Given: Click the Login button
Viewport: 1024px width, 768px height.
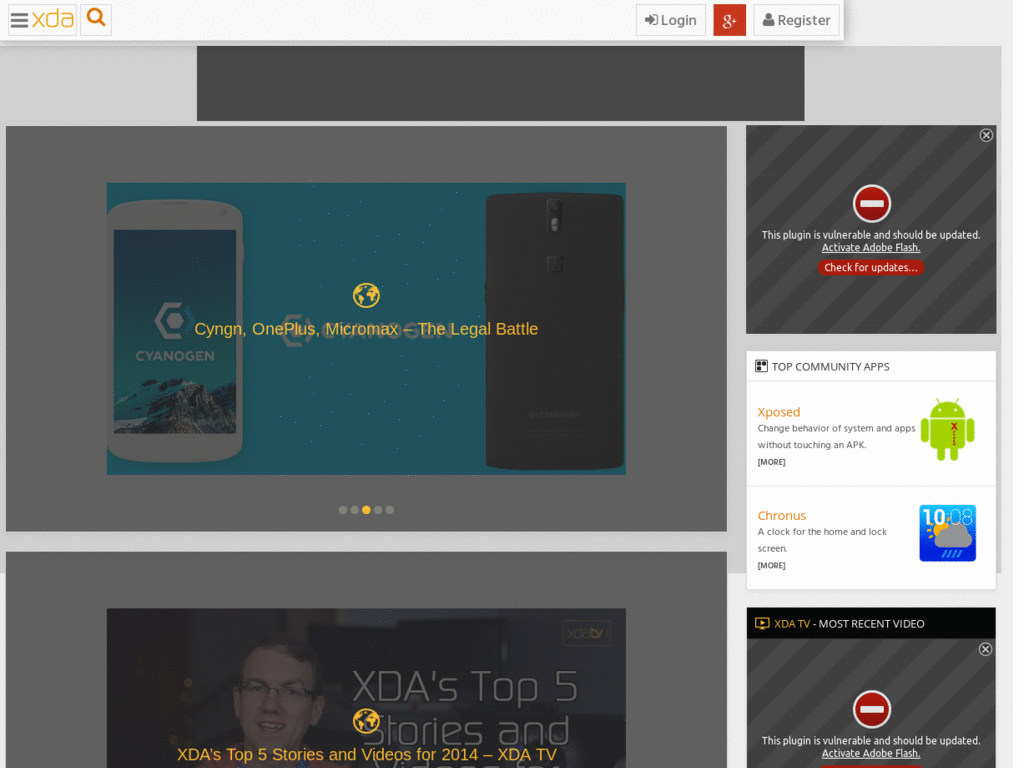Looking at the screenshot, I should click(x=671, y=20).
